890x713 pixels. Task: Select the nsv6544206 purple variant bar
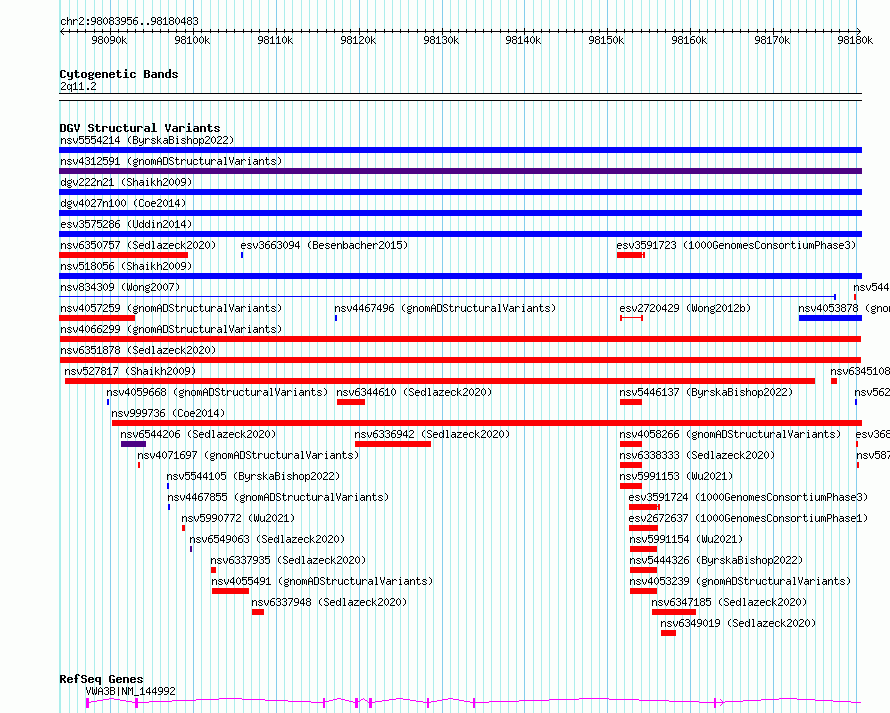coord(133,444)
